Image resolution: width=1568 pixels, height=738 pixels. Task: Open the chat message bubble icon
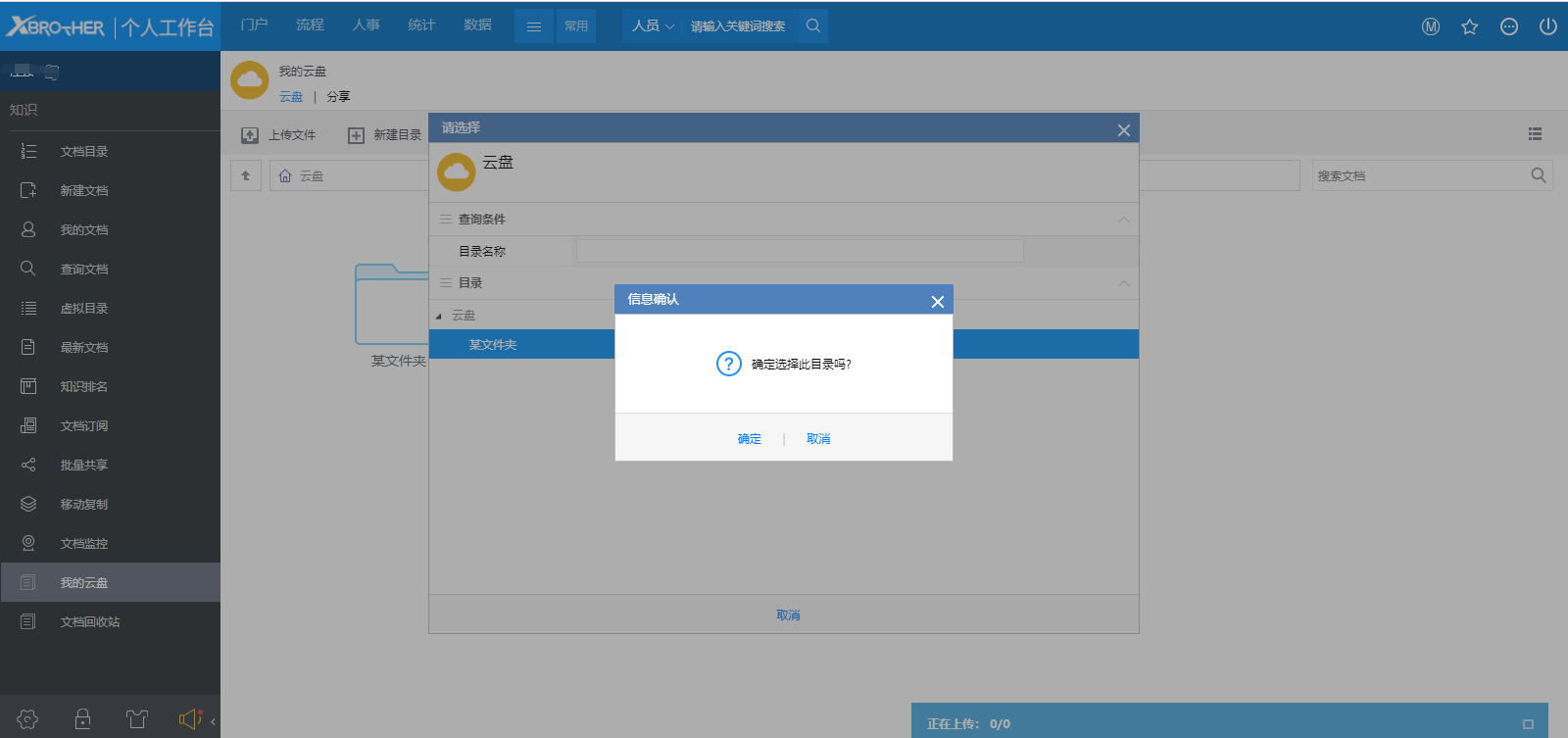1509,26
